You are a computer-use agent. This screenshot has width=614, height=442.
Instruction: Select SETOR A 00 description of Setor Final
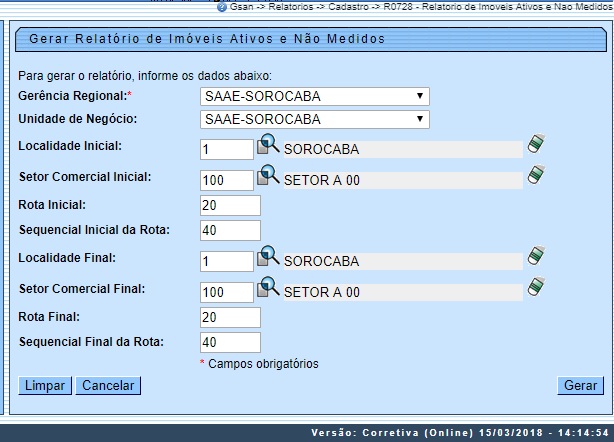click(x=403, y=292)
